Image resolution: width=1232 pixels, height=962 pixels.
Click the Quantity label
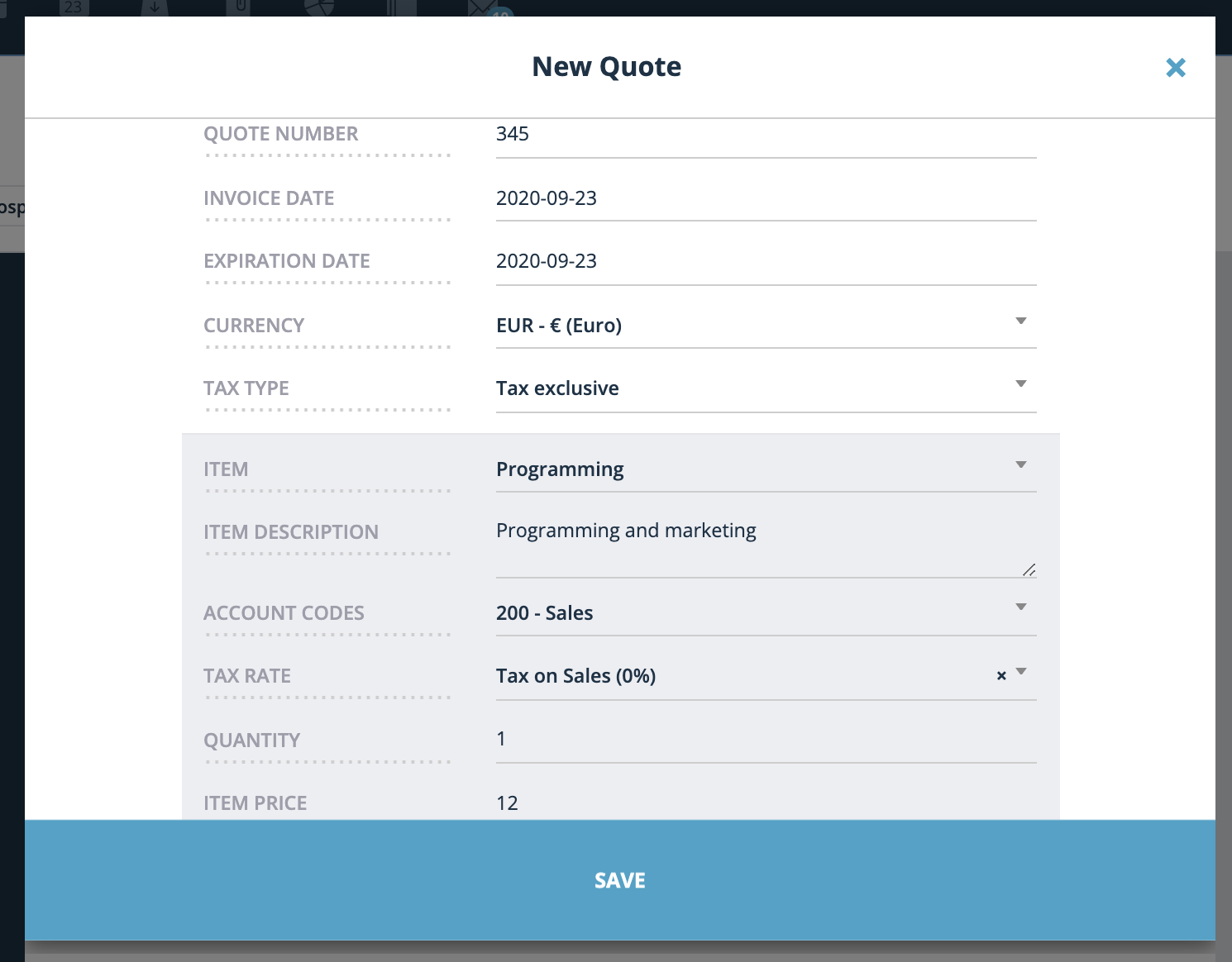(x=252, y=741)
